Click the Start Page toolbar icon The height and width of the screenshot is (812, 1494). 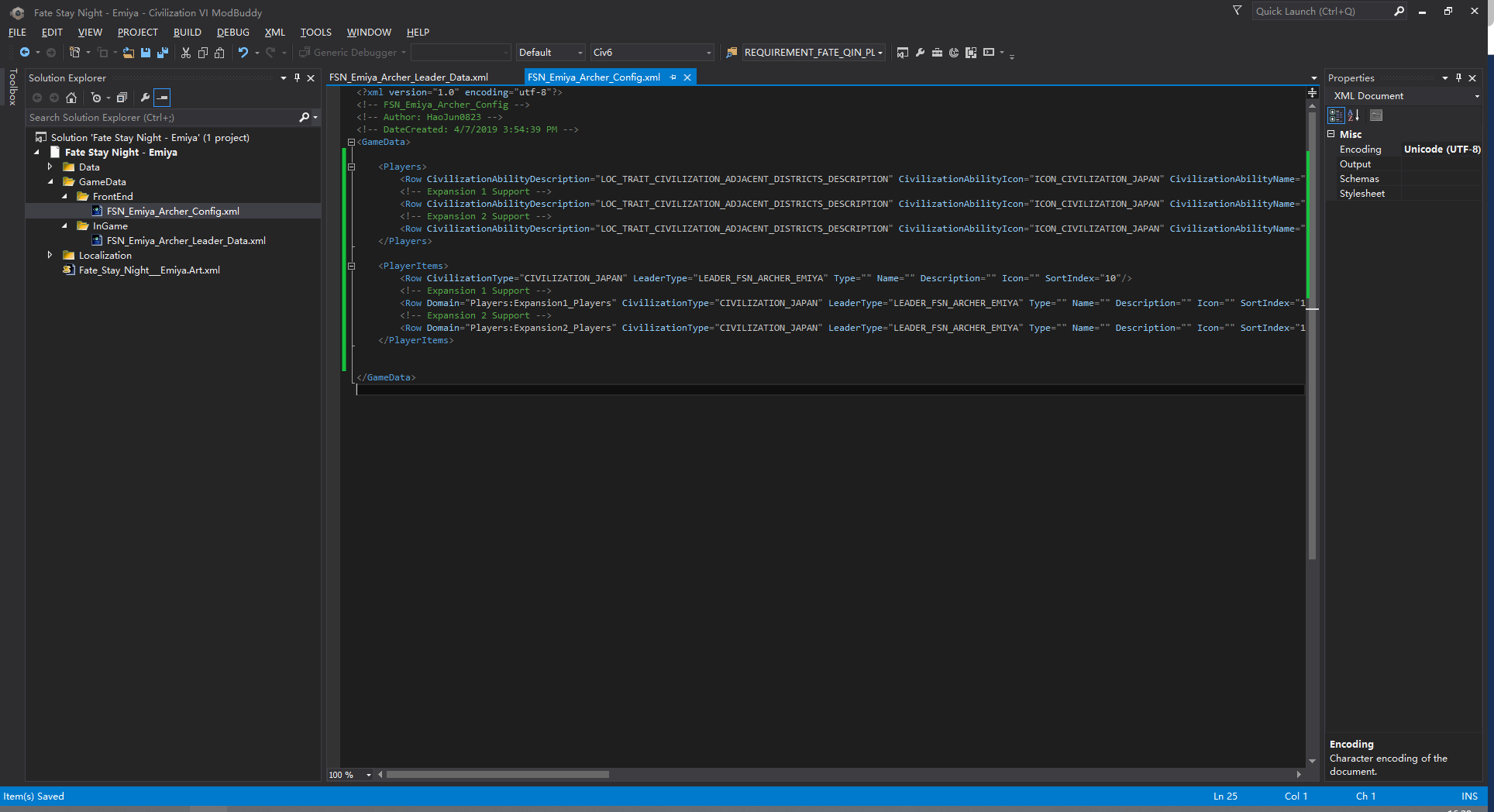[954, 53]
